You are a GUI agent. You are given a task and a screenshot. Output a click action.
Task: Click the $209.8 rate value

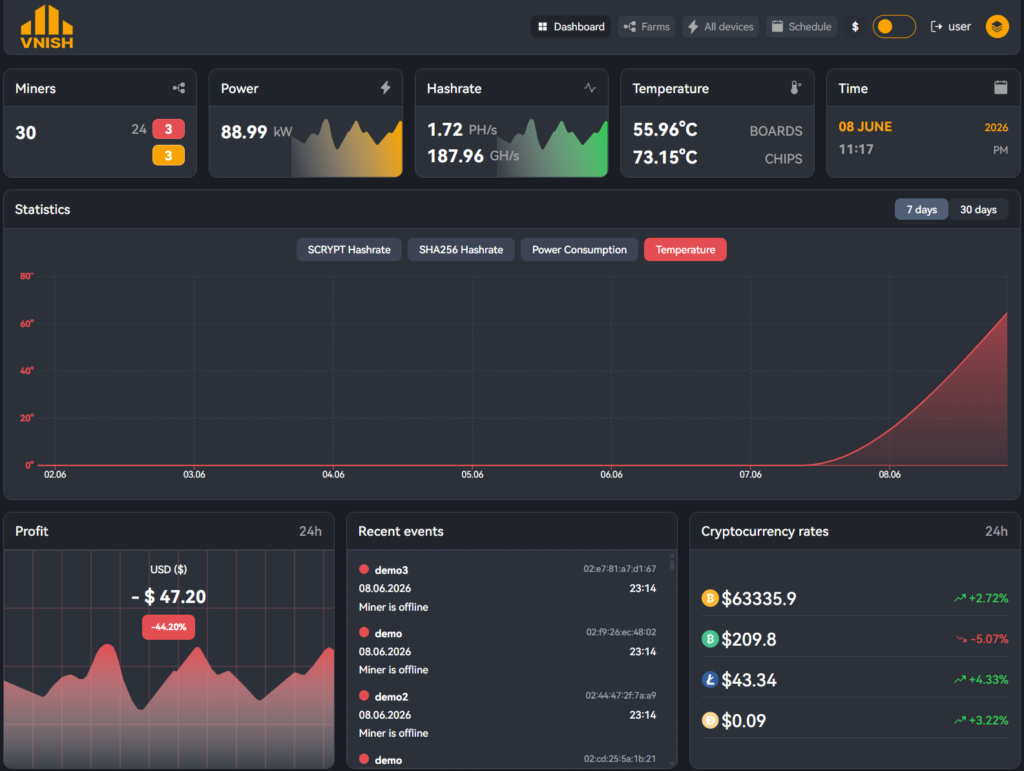(x=748, y=639)
